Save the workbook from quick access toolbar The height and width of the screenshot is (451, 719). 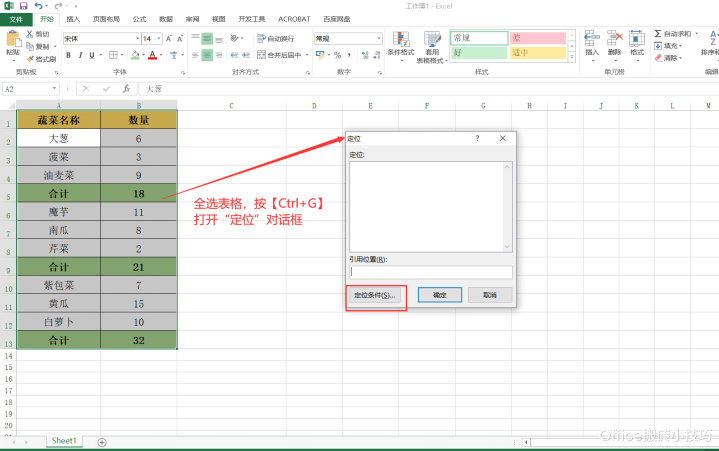[x=23, y=6]
